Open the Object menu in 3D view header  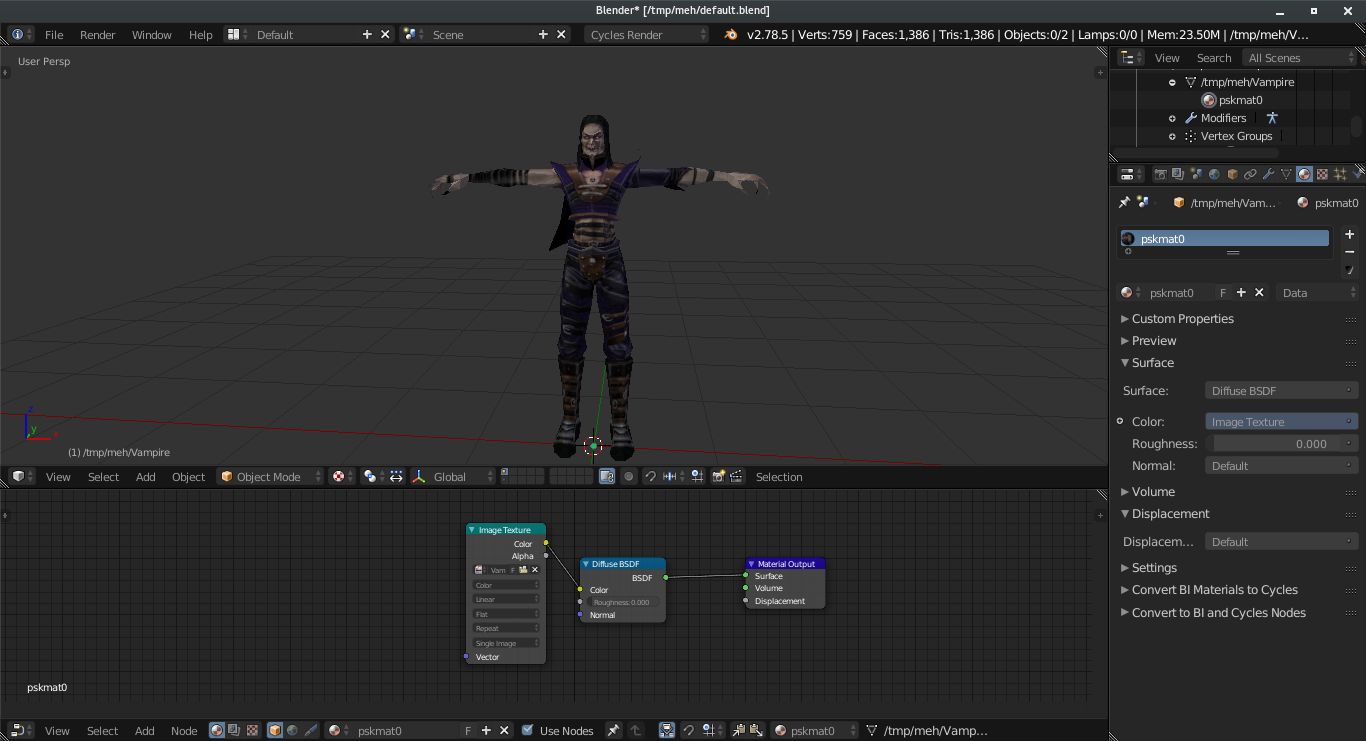188,477
